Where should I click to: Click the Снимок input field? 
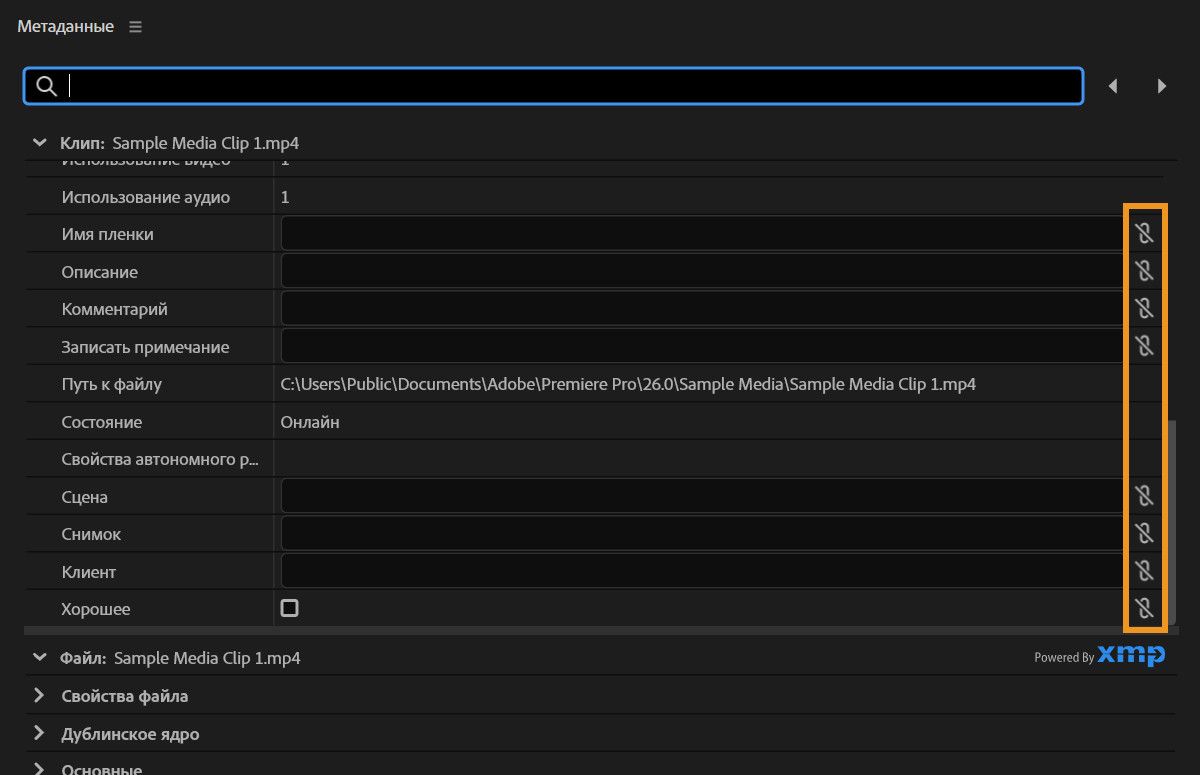click(x=702, y=533)
